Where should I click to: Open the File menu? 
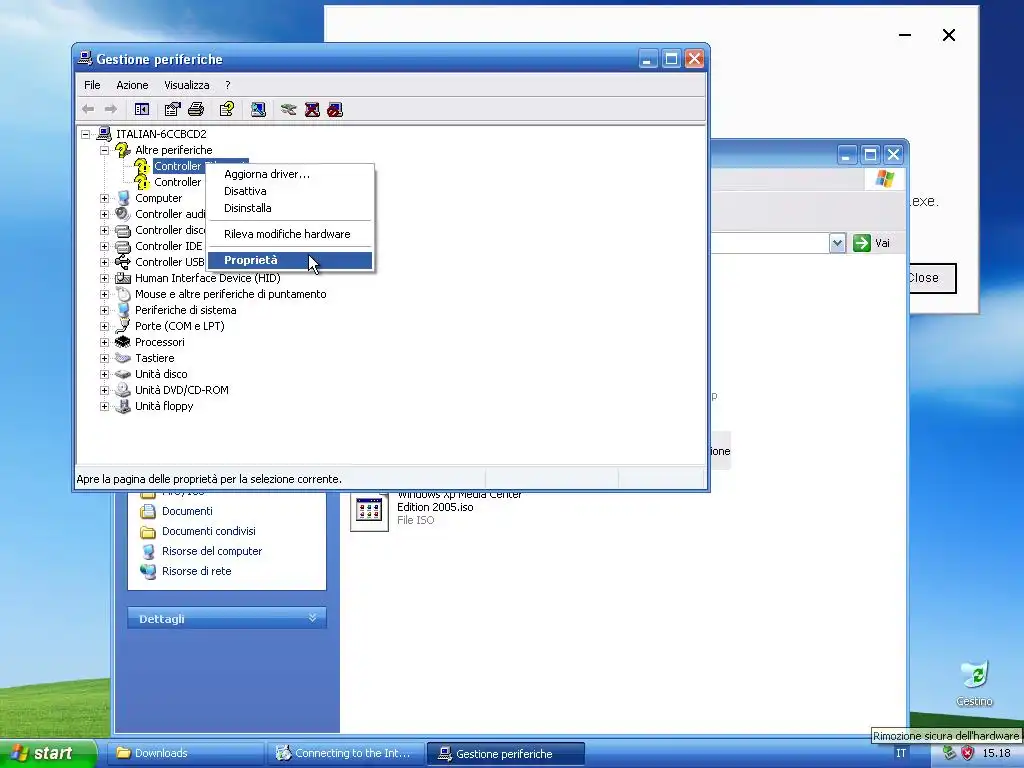pyautogui.click(x=92, y=85)
